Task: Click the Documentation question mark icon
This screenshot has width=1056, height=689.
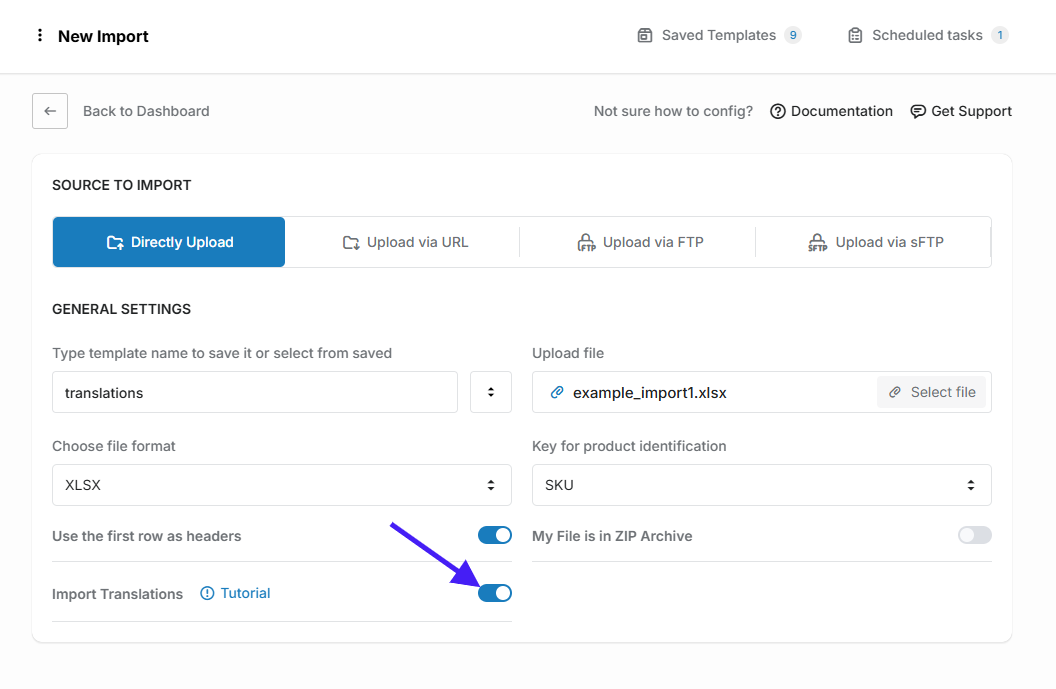Action: (x=778, y=112)
